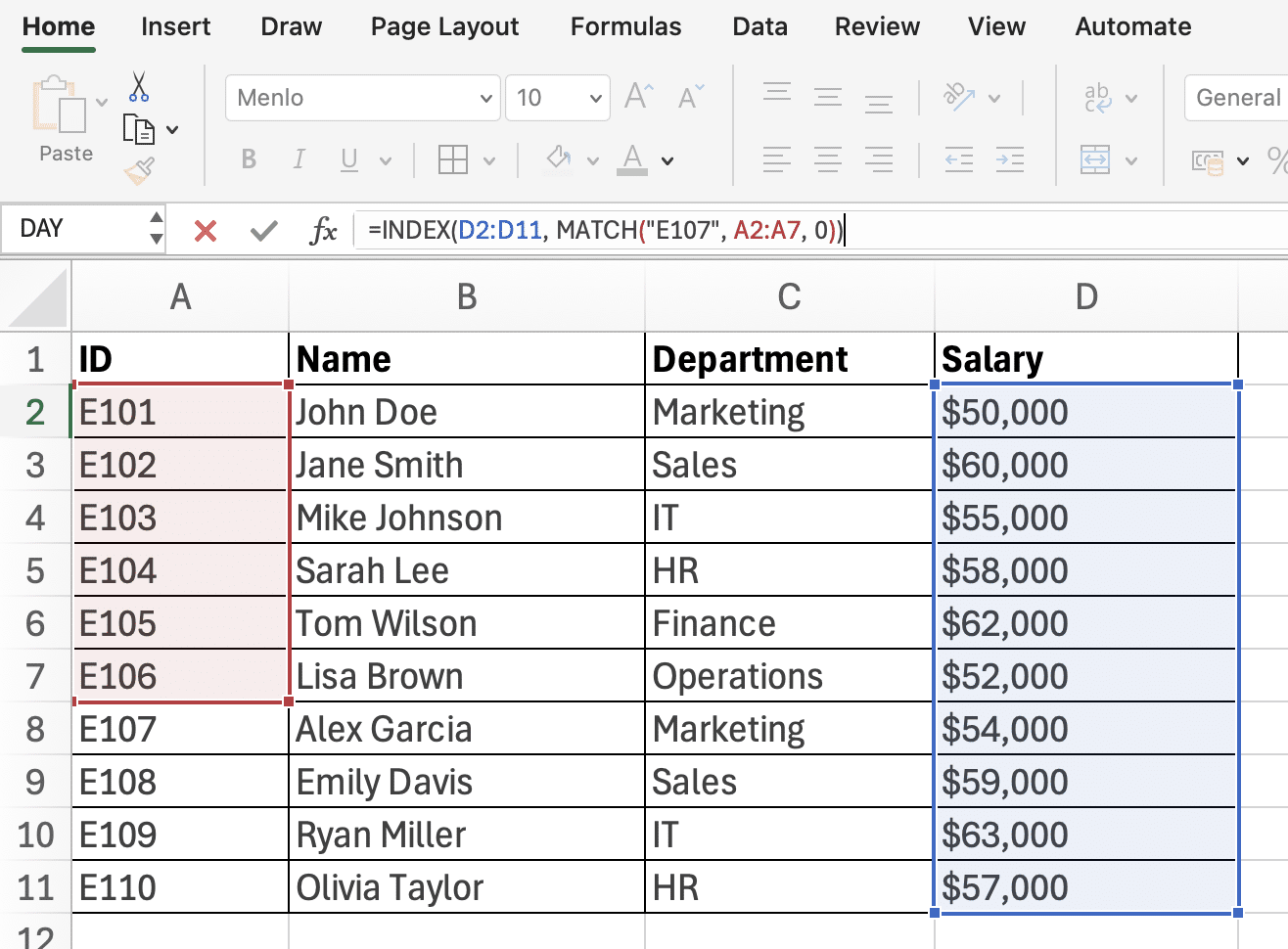Click the Copy icon
The width and height of the screenshot is (1288, 949).
click(139, 129)
